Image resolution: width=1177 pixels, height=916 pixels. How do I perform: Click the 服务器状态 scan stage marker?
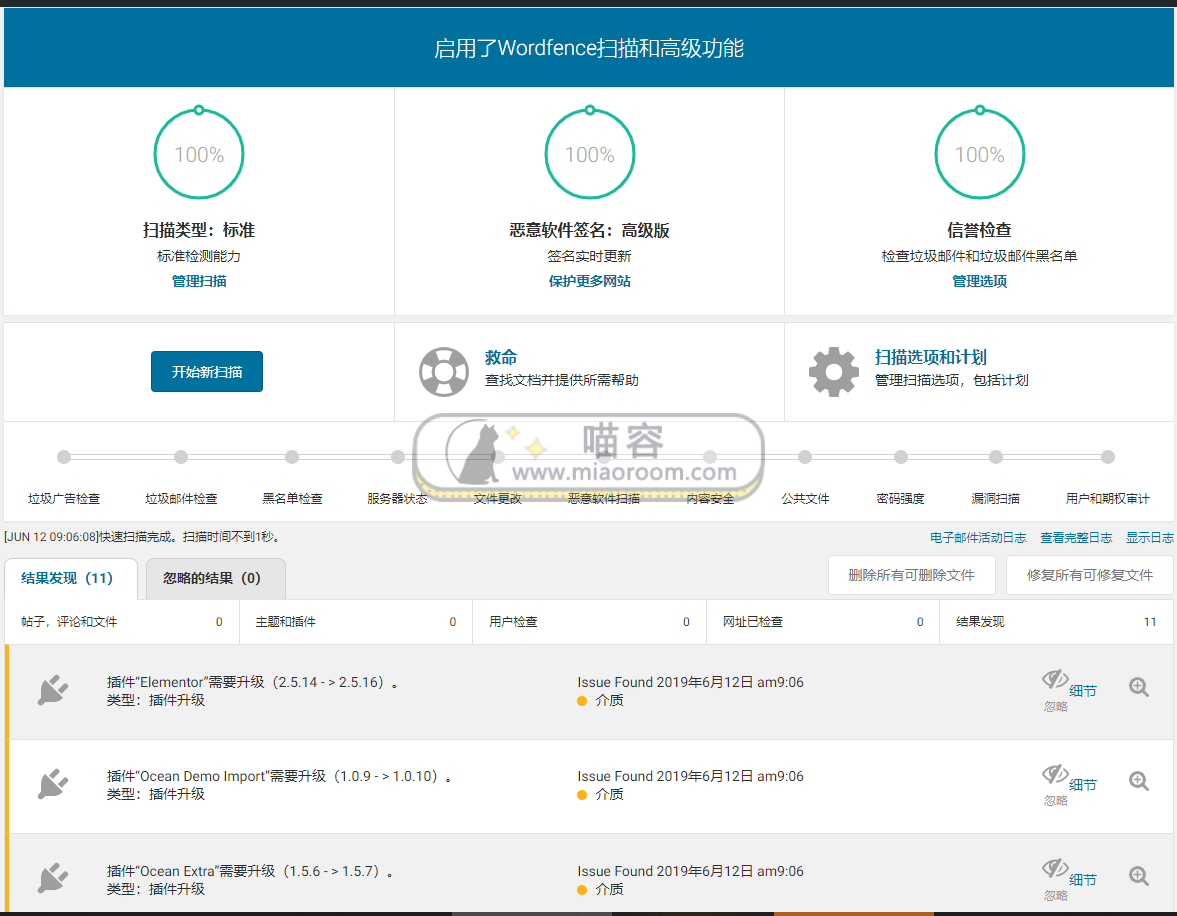tap(398, 456)
